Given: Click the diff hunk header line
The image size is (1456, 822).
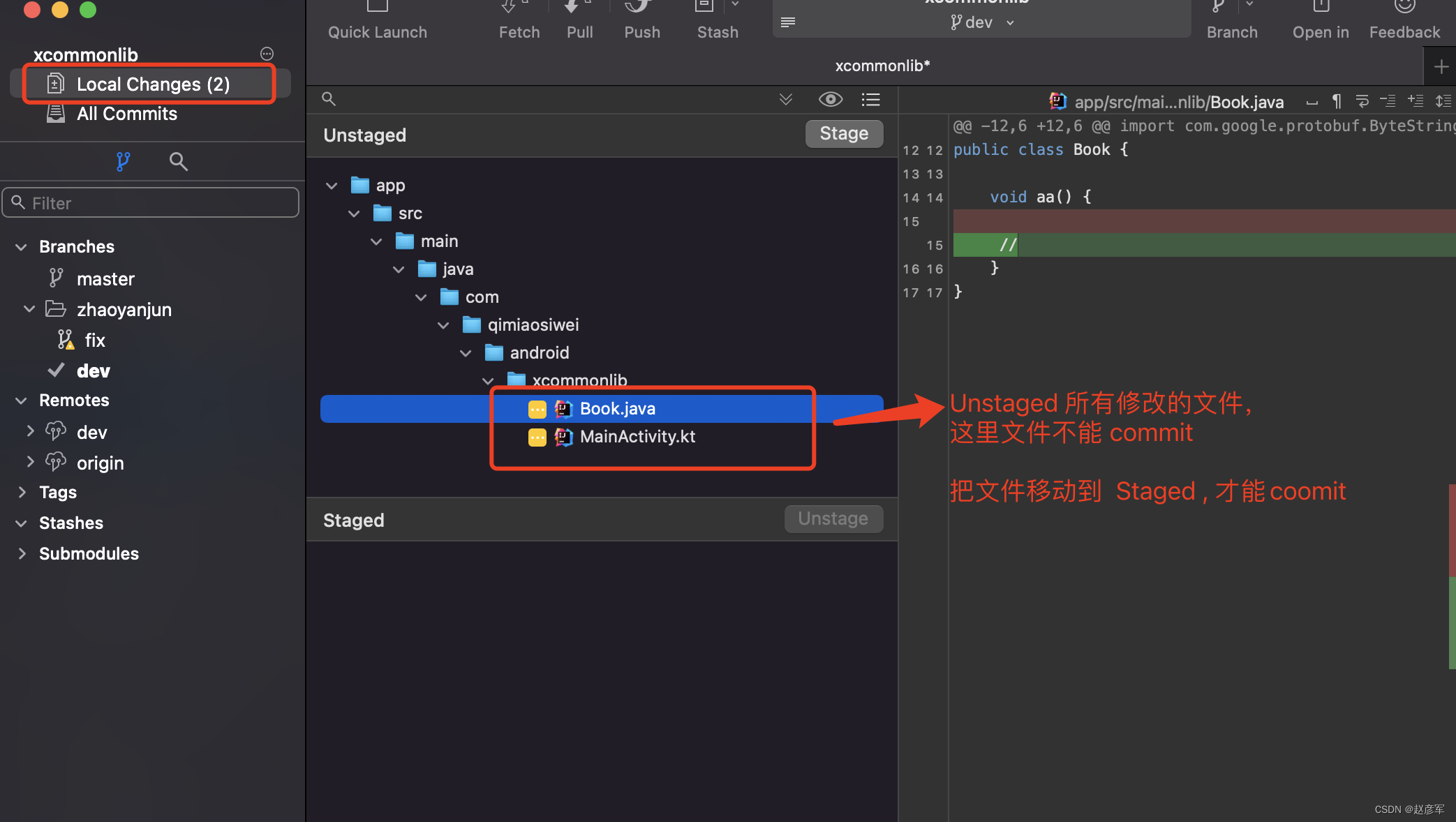Looking at the screenshot, I should point(1204,126).
